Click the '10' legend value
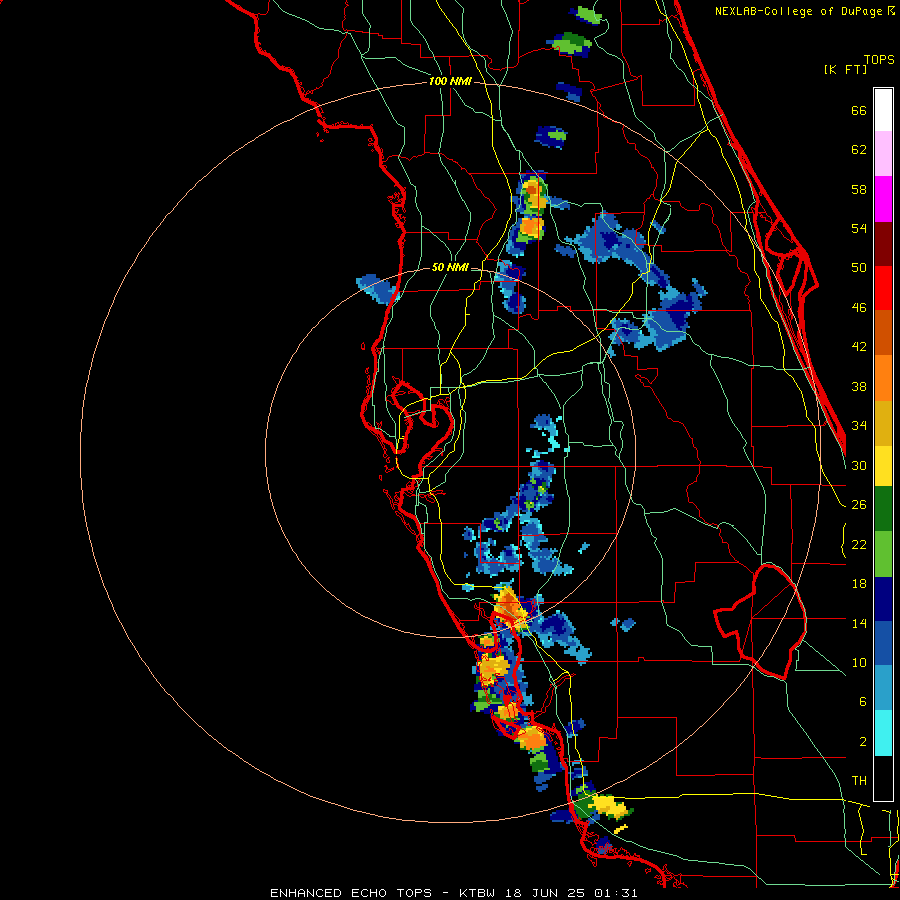 (x=859, y=663)
